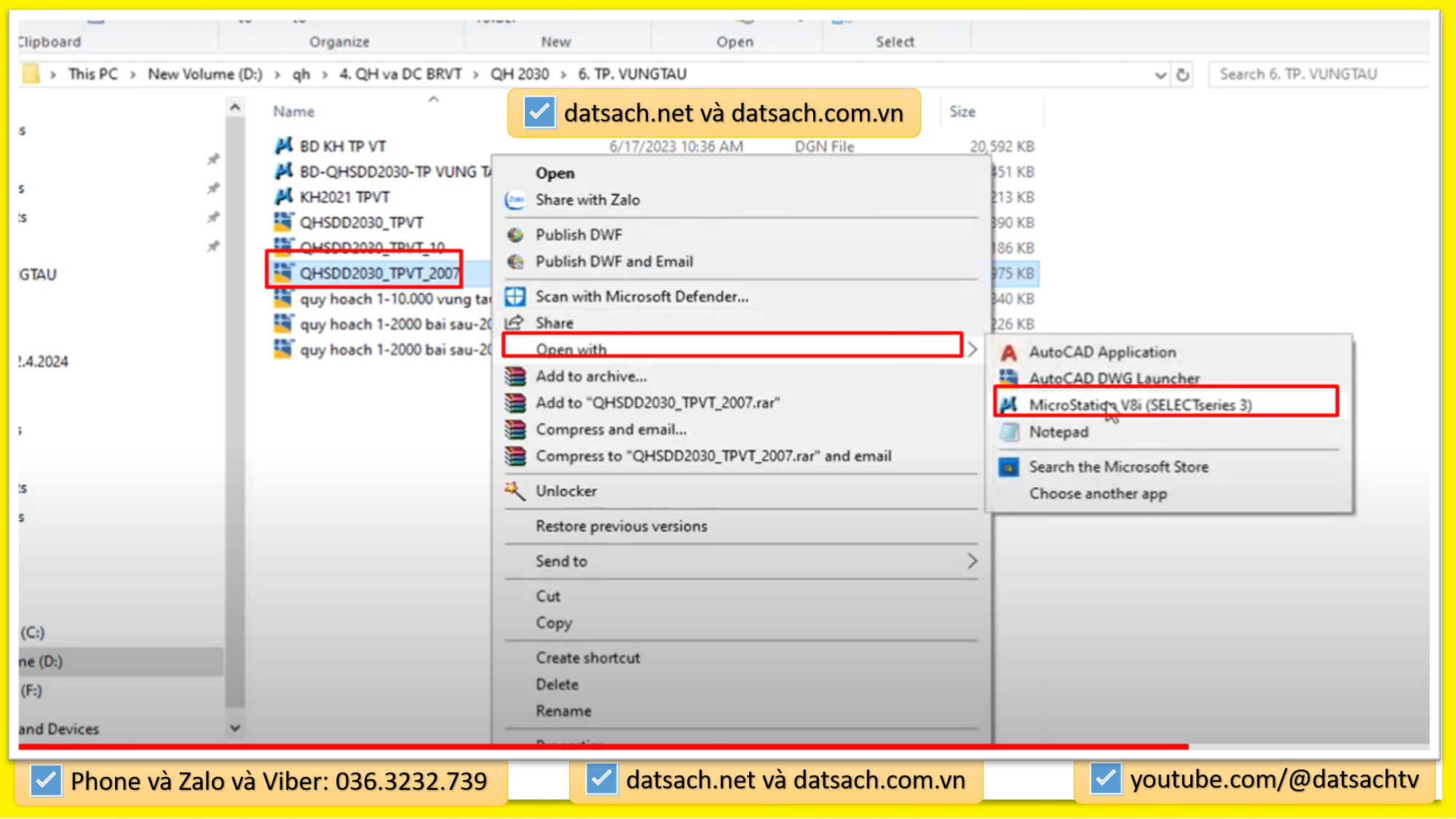The height and width of the screenshot is (819, 1456).
Task: Click the refresh icon in the address bar
Action: 1183,74
